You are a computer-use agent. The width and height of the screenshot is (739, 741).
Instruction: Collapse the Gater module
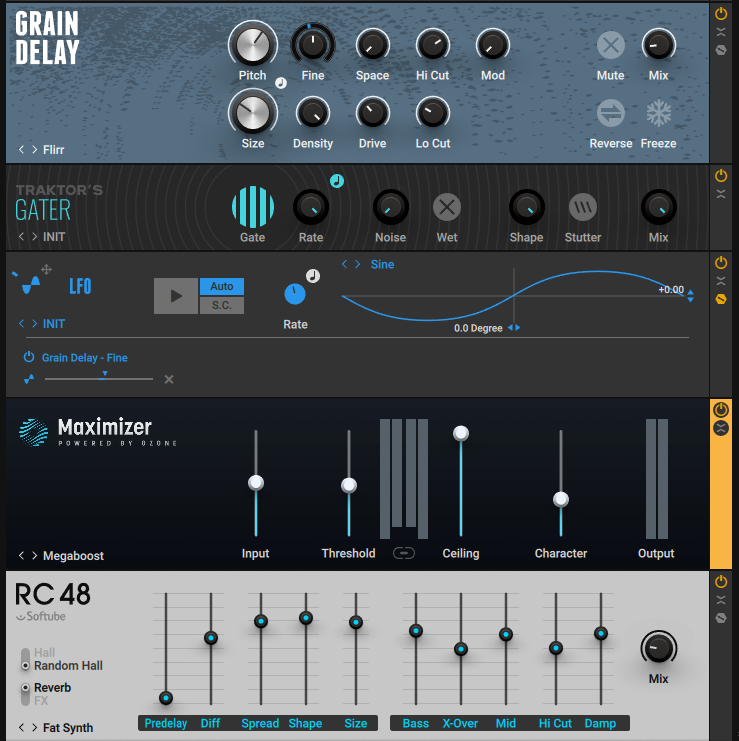click(x=721, y=194)
